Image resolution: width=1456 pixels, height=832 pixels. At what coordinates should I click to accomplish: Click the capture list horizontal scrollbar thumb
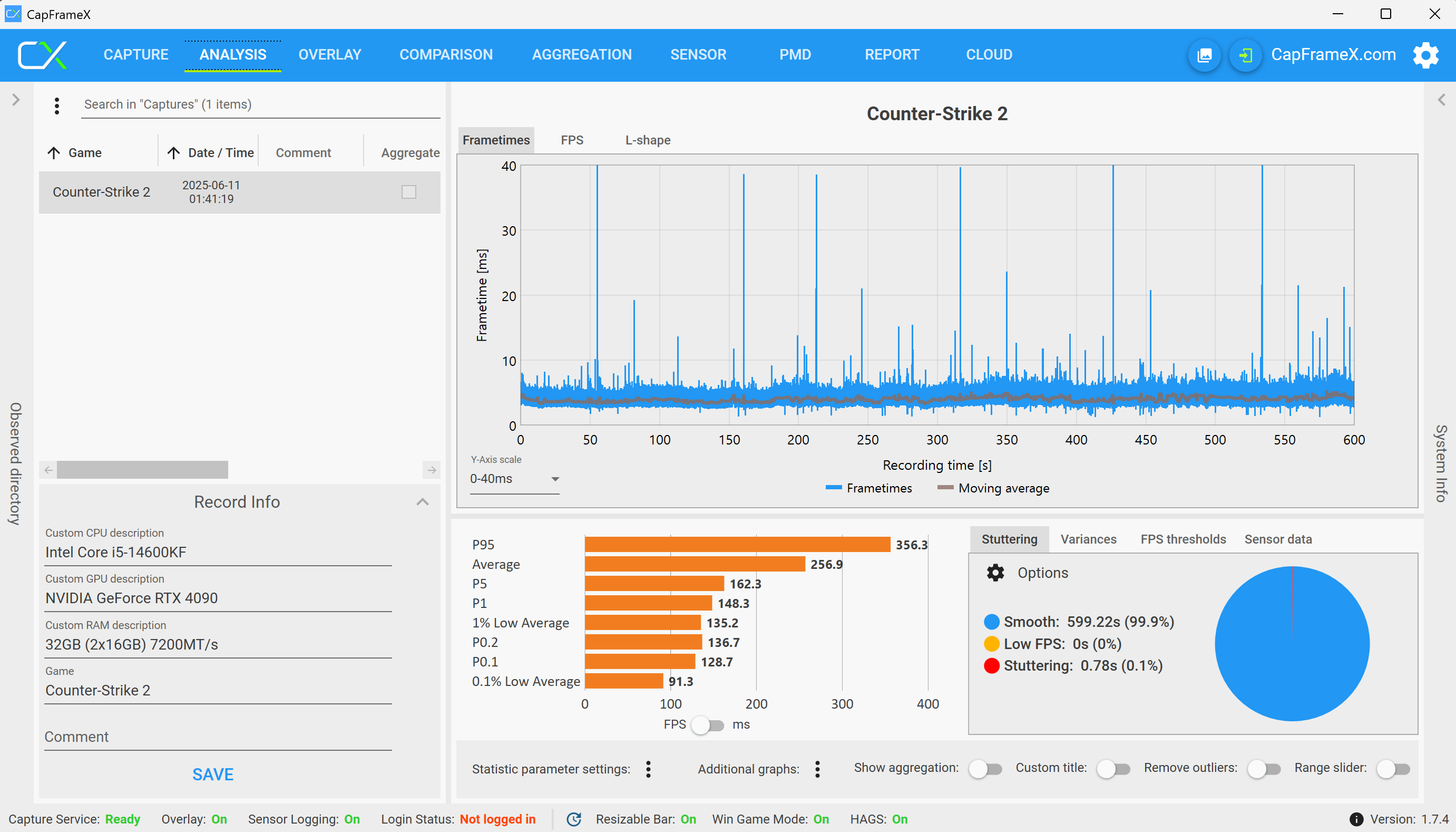click(142, 470)
